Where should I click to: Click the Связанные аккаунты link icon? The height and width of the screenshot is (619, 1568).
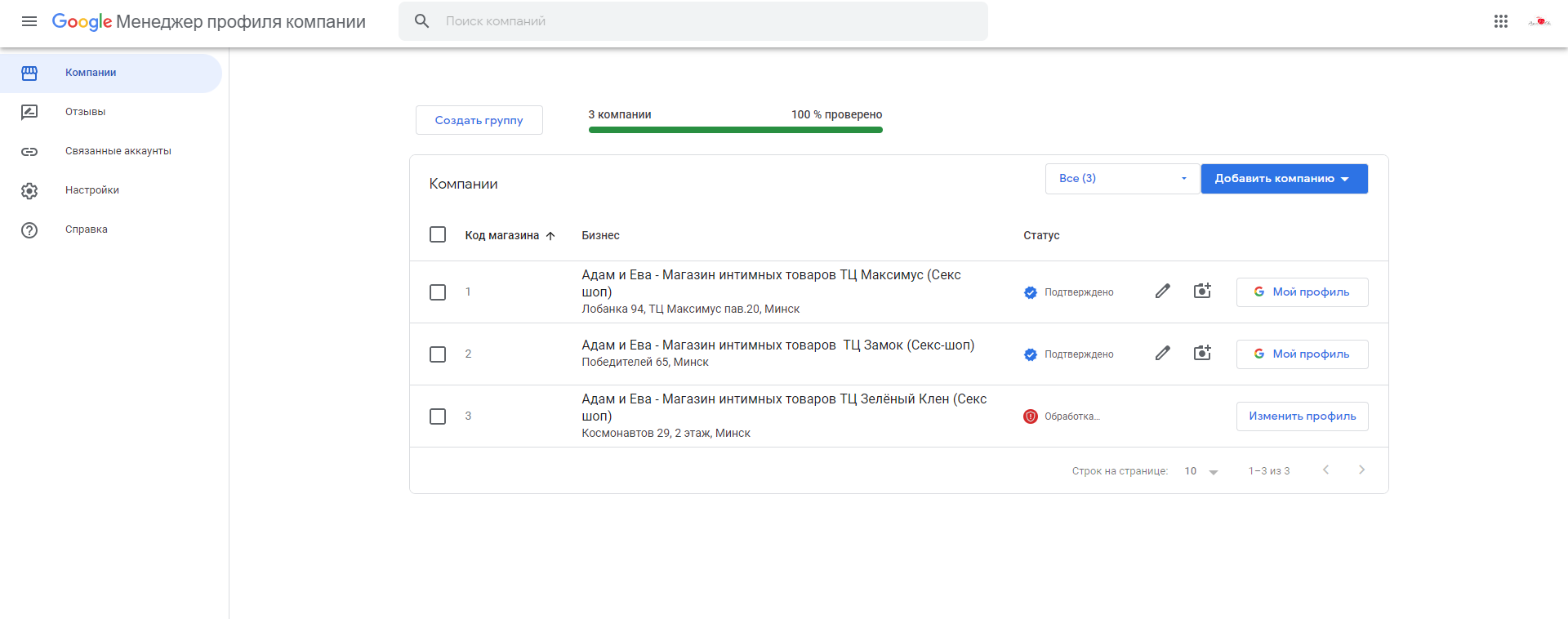[x=29, y=152]
